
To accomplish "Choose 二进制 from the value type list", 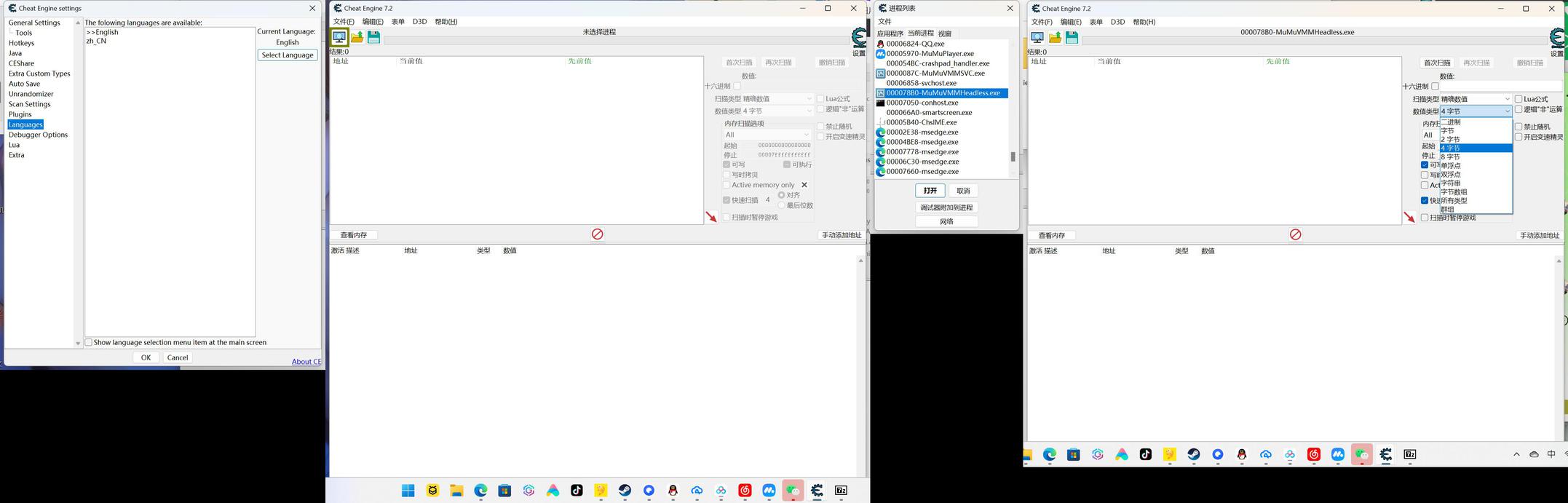I will coord(1476,122).
